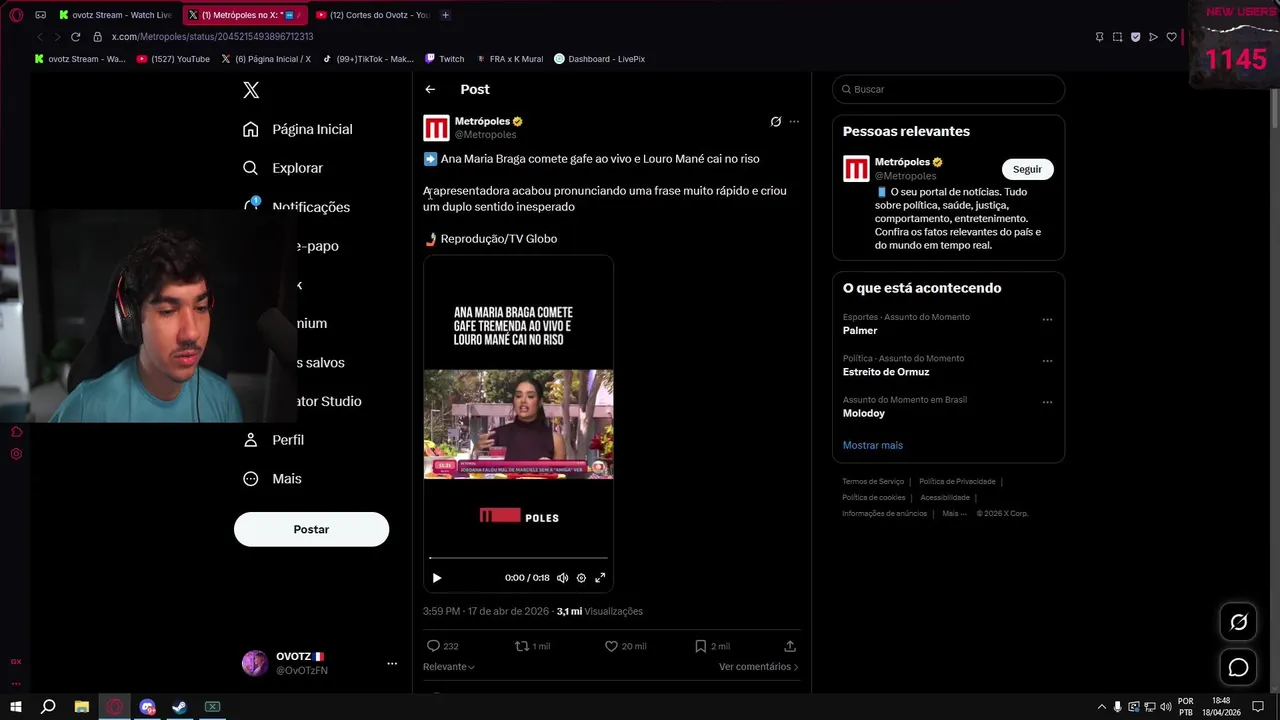Open Estreito de Ormuz trending topic
This screenshot has width=1280, height=720.
click(x=886, y=372)
